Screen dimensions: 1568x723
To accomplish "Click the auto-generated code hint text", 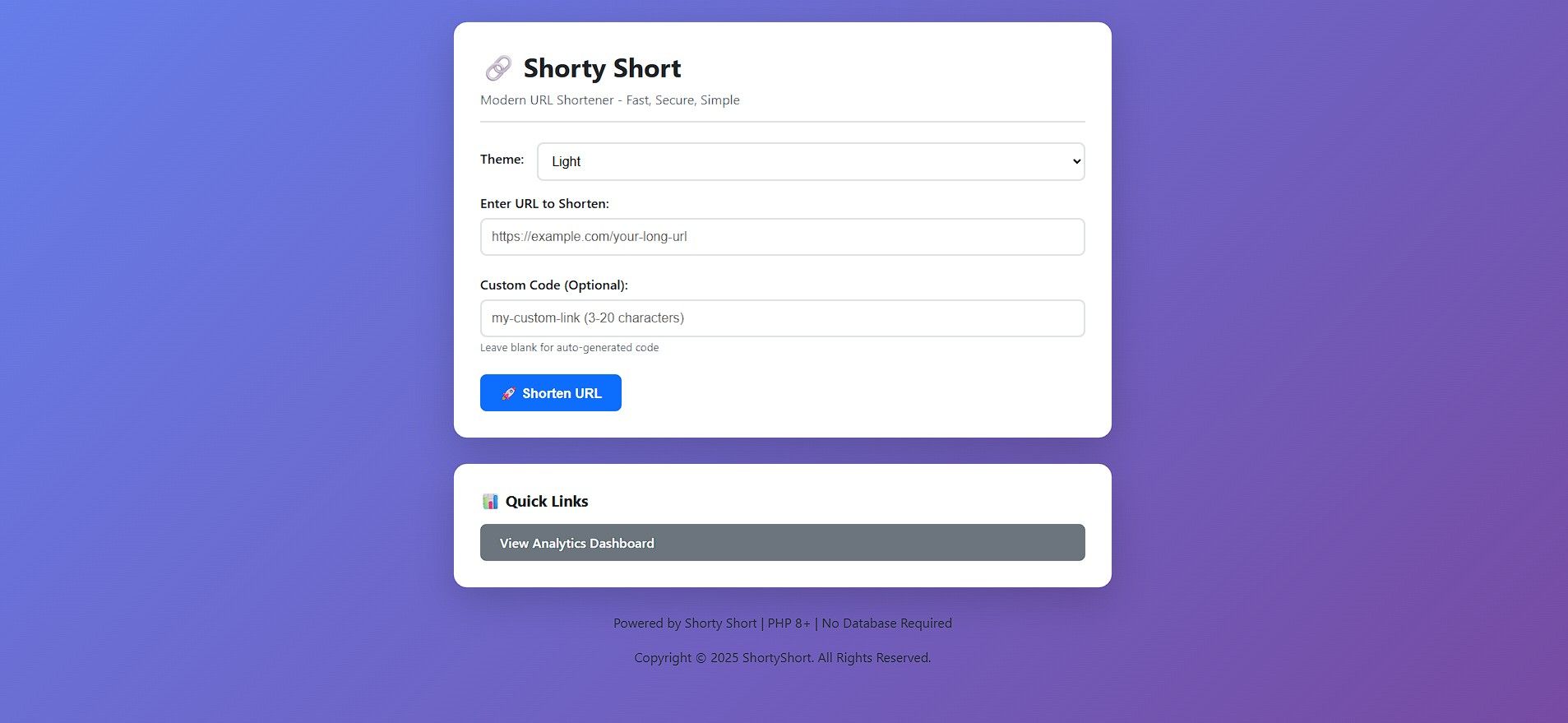I will point(569,348).
